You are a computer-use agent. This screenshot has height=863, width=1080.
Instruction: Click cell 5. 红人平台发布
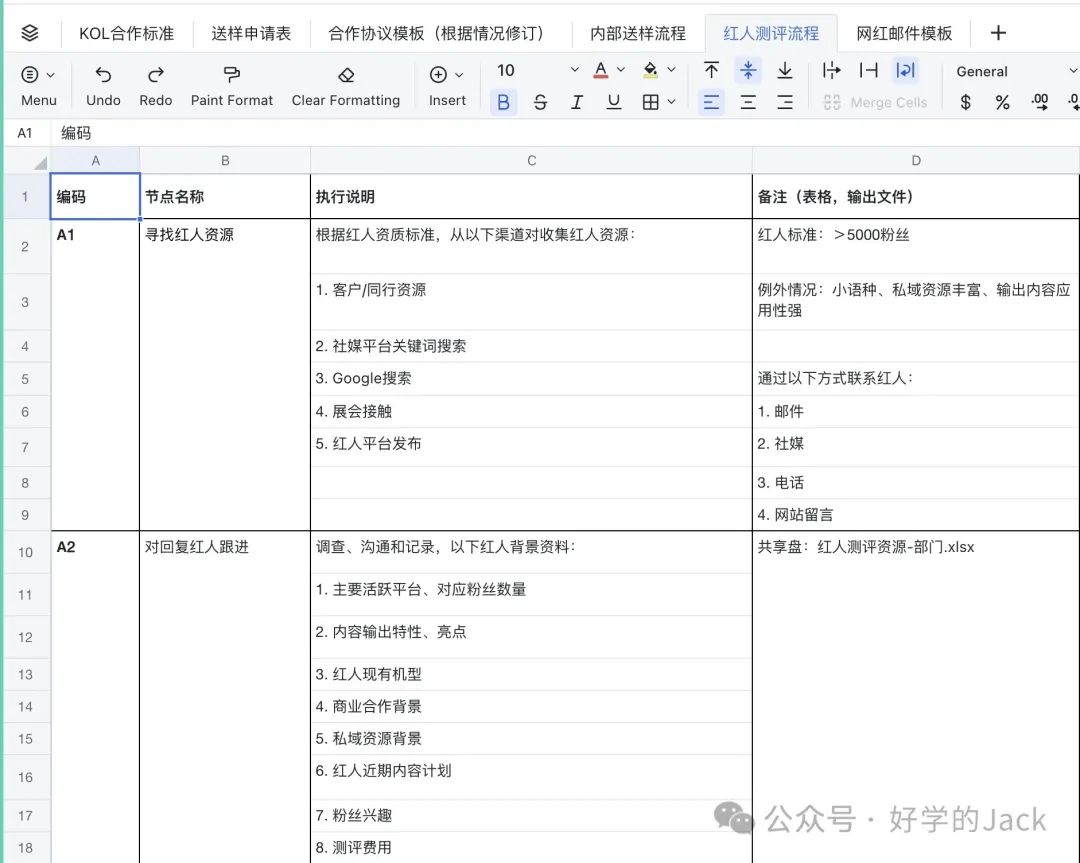coord(531,447)
